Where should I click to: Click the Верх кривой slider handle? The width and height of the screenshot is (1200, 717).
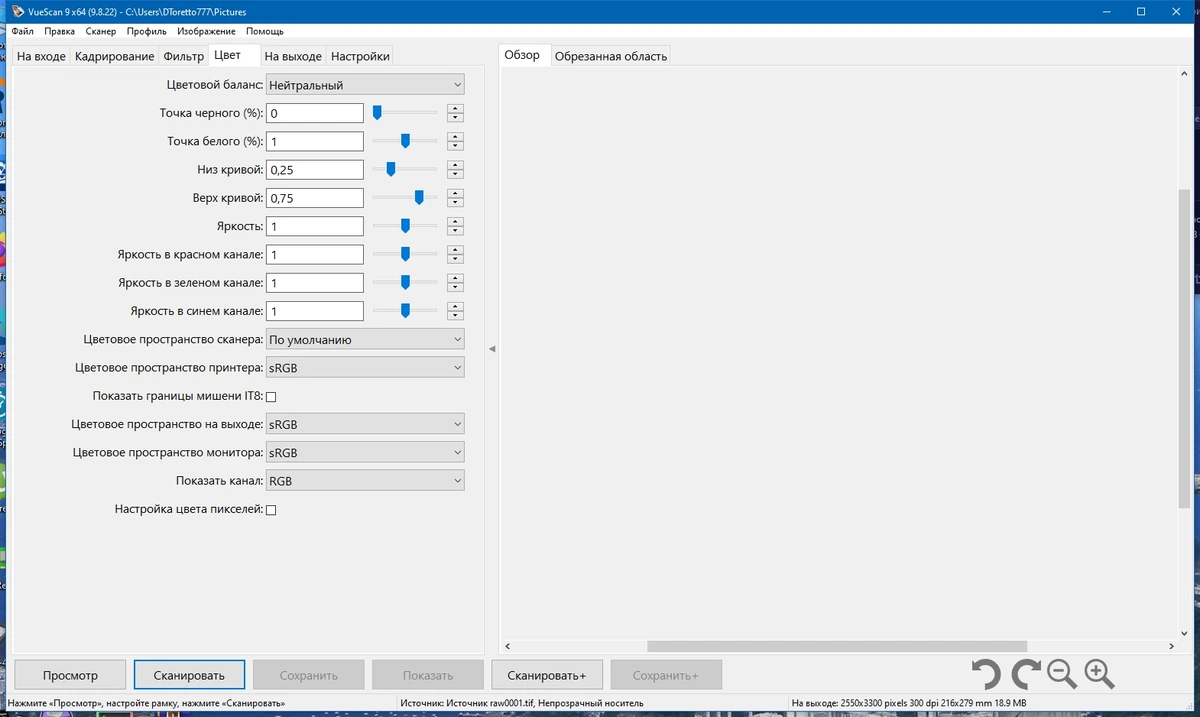[419, 197]
